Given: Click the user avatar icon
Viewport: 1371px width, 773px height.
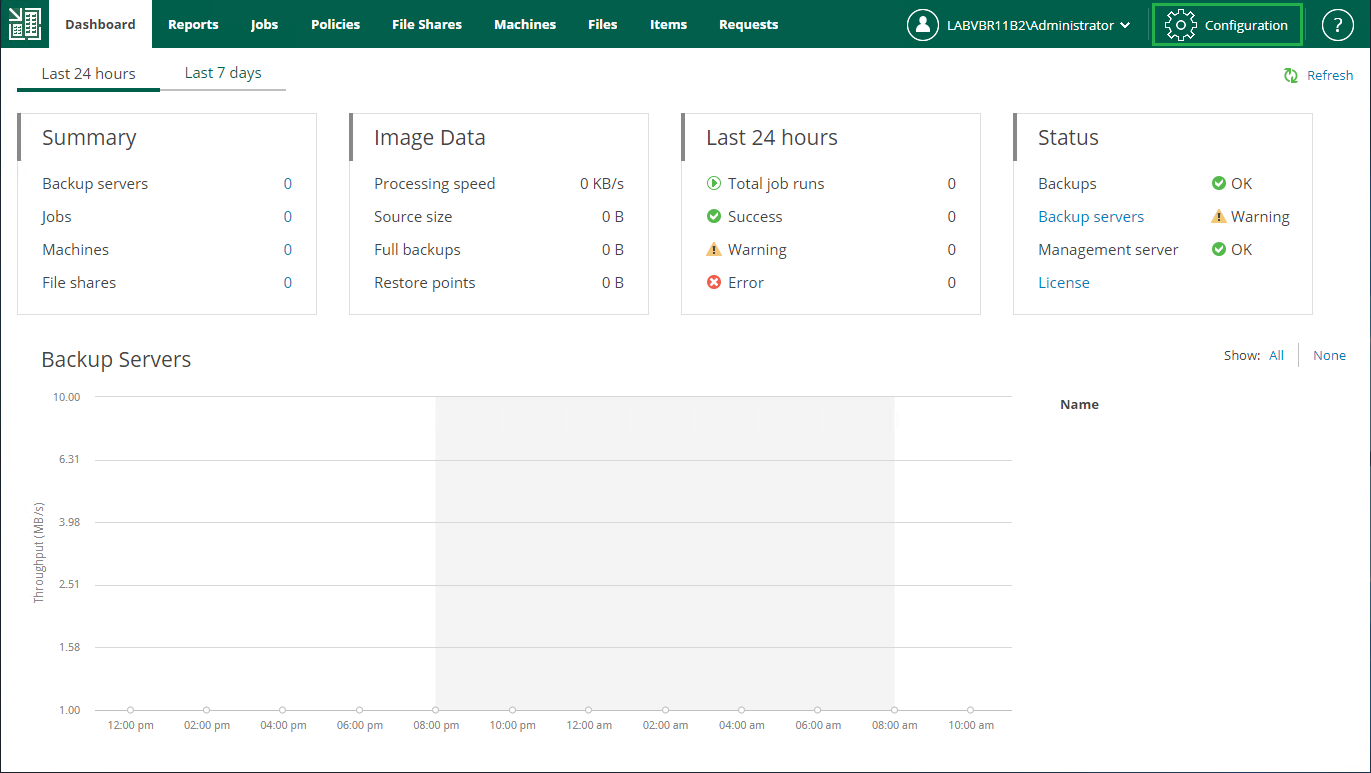Looking at the screenshot, I should [922, 25].
